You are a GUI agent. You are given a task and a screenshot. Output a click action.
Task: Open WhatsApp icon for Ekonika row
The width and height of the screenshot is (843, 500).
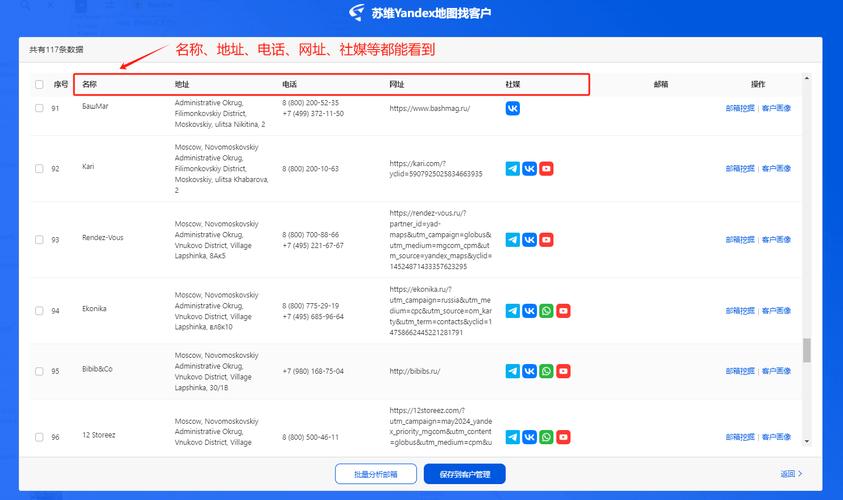pyautogui.click(x=546, y=311)
